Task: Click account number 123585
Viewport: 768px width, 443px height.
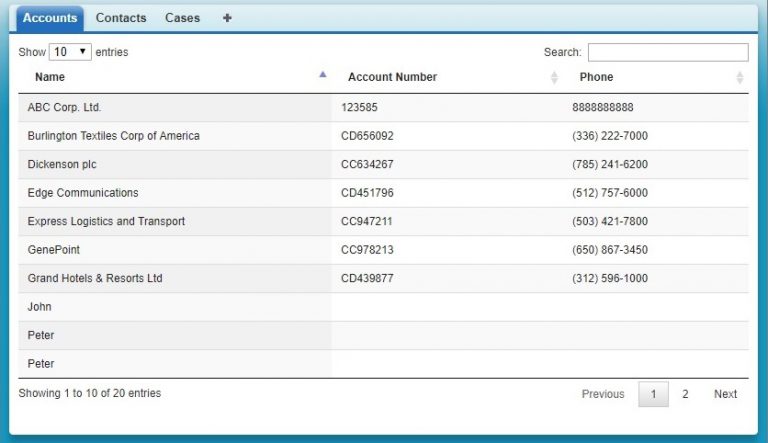Action: [359, 107]
